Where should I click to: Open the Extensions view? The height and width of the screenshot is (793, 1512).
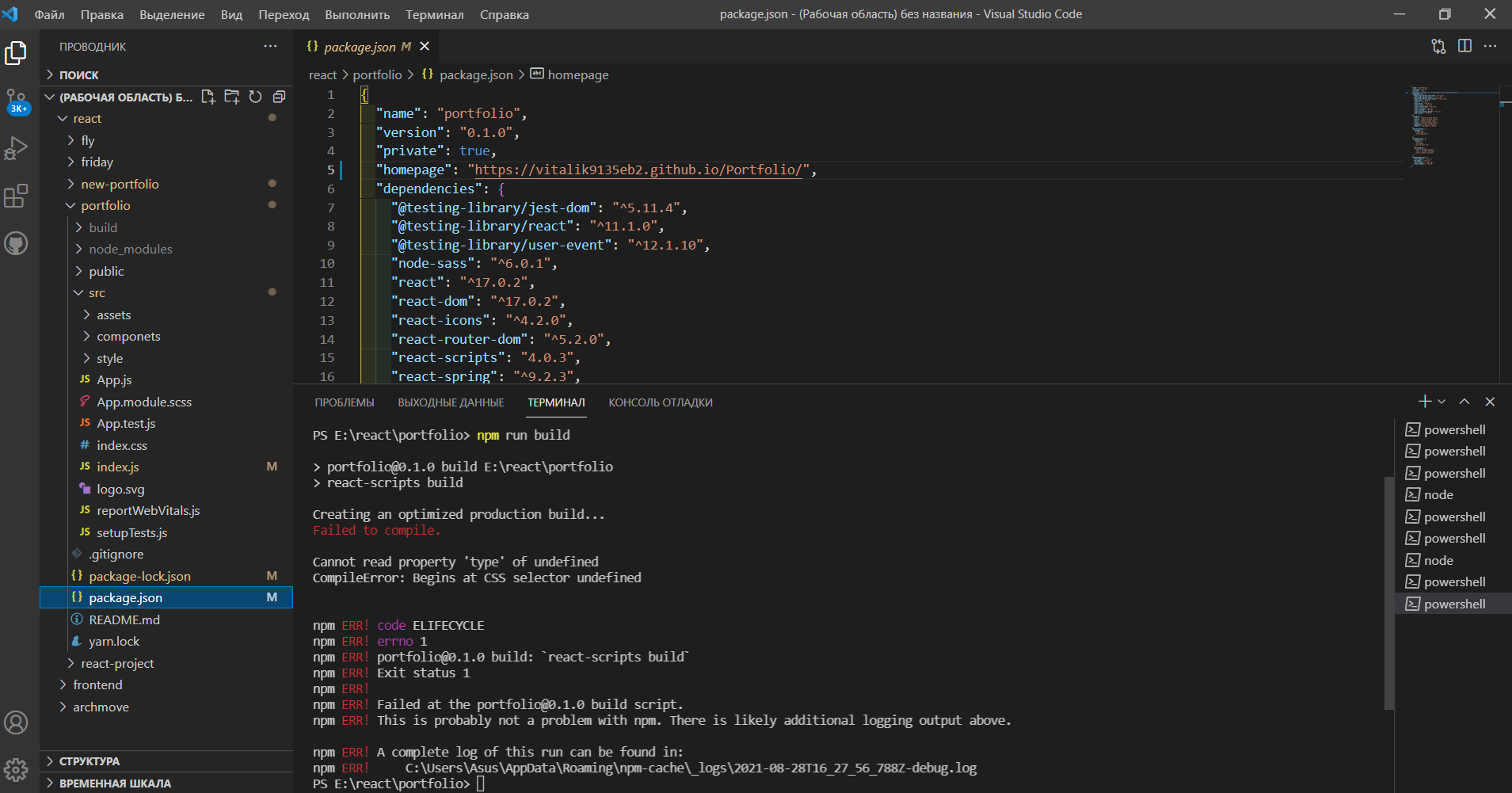(x=16, y=196)
